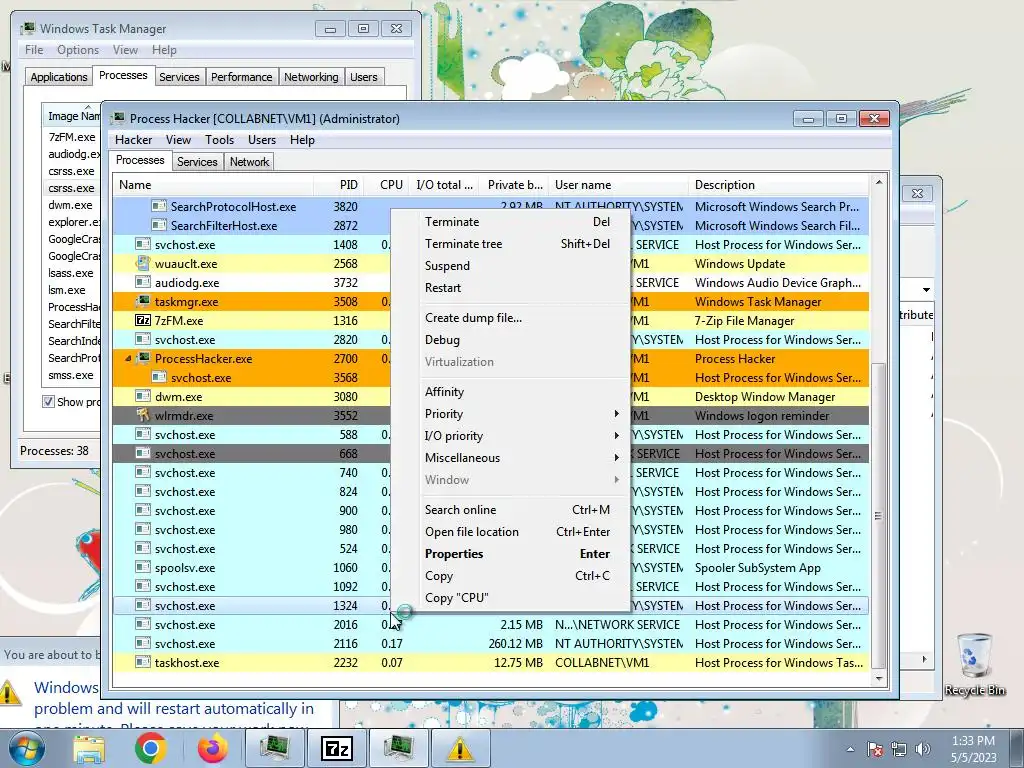Click the dwm.exe process icon
Viewport: 1024px width, 768px height.
pyautogui.click(x=142, y=396)
